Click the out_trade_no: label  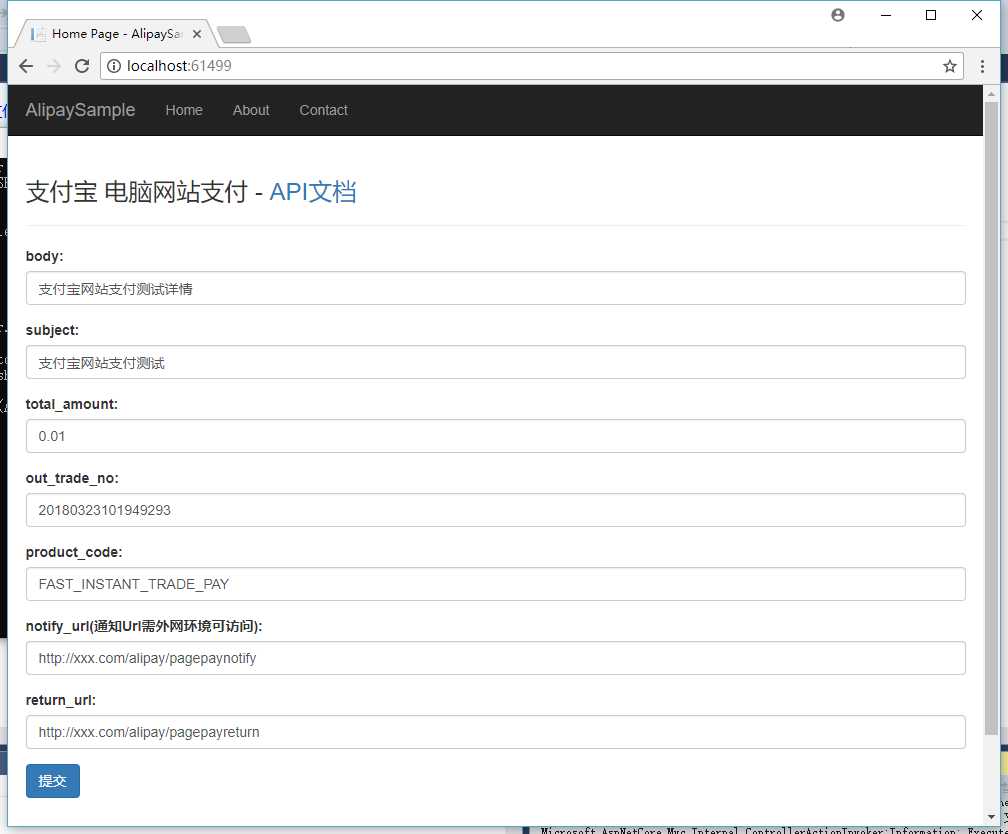pyautogui.click(x=72, y=478)
